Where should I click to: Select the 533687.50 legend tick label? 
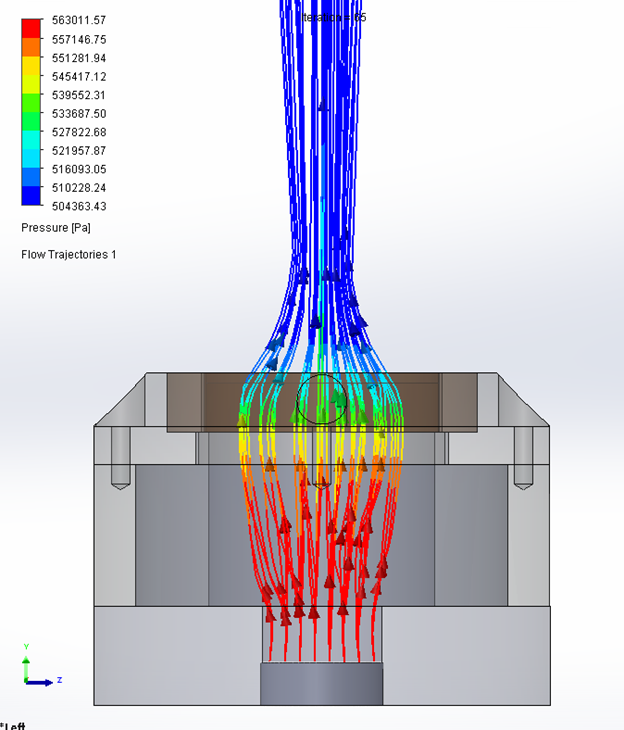pyautogui.click(x=79, y=113)
